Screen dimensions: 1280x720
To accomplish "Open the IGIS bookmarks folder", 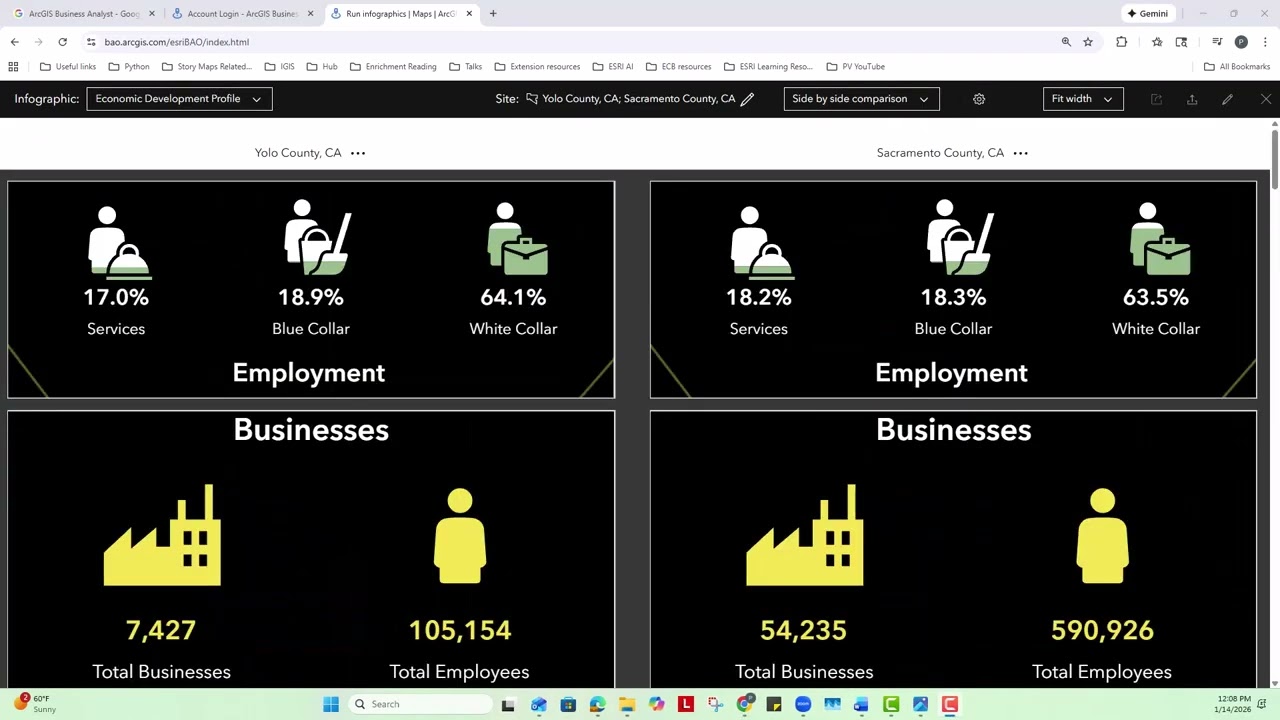I will [x=279, y=67].
